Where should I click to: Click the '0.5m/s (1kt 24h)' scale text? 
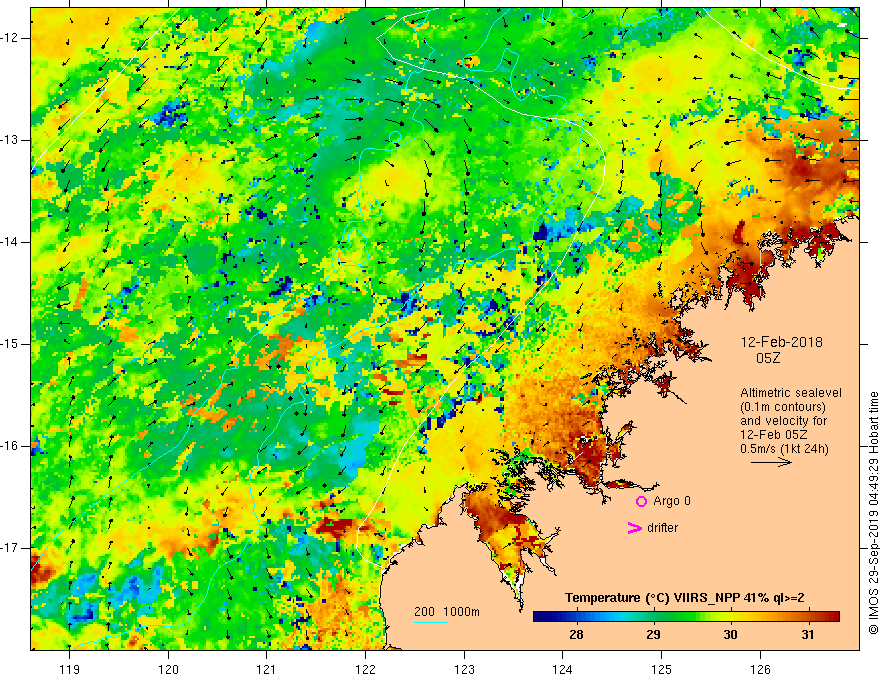click(x=784, y=449)
